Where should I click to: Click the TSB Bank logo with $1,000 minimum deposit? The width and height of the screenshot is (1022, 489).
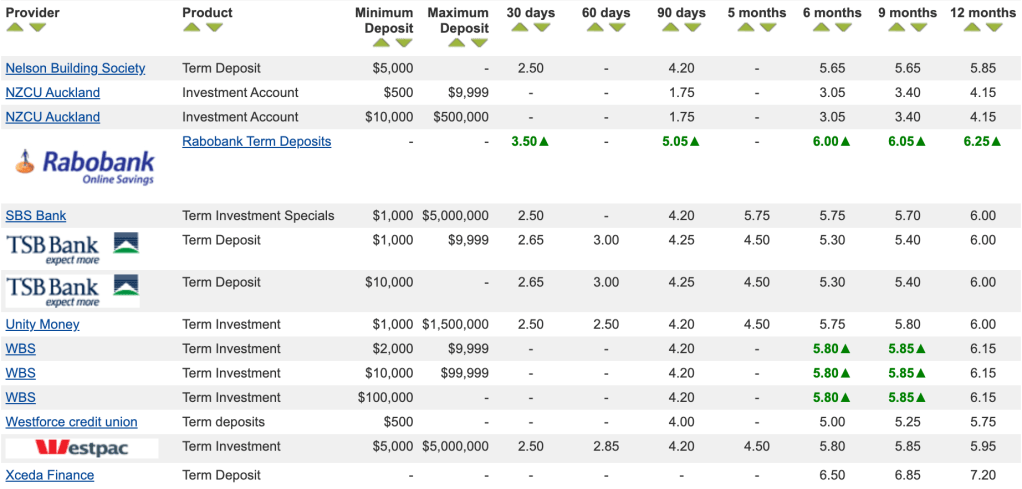[72, 248]
